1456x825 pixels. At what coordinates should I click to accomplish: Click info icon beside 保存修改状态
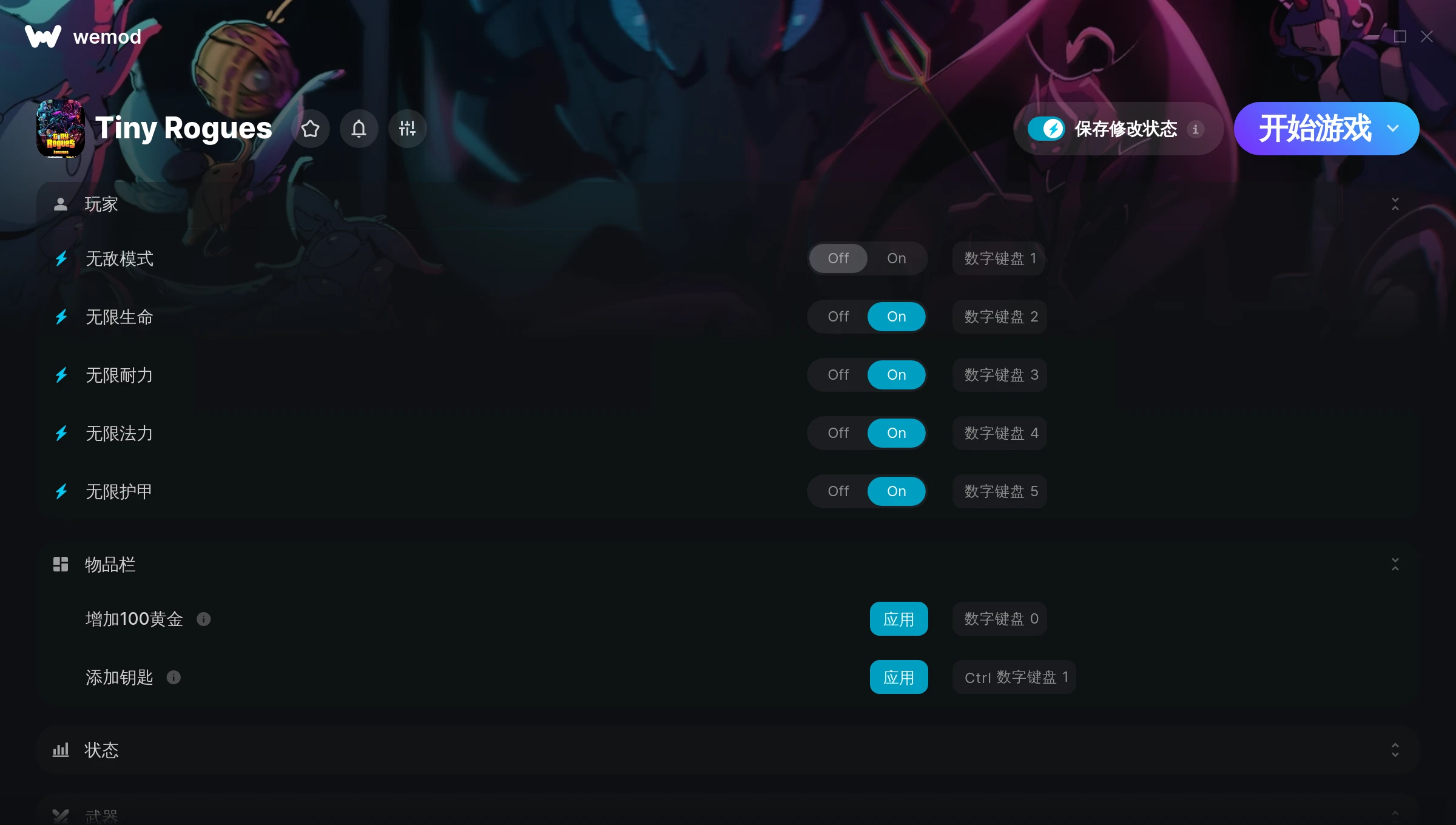pos(1195,129)
